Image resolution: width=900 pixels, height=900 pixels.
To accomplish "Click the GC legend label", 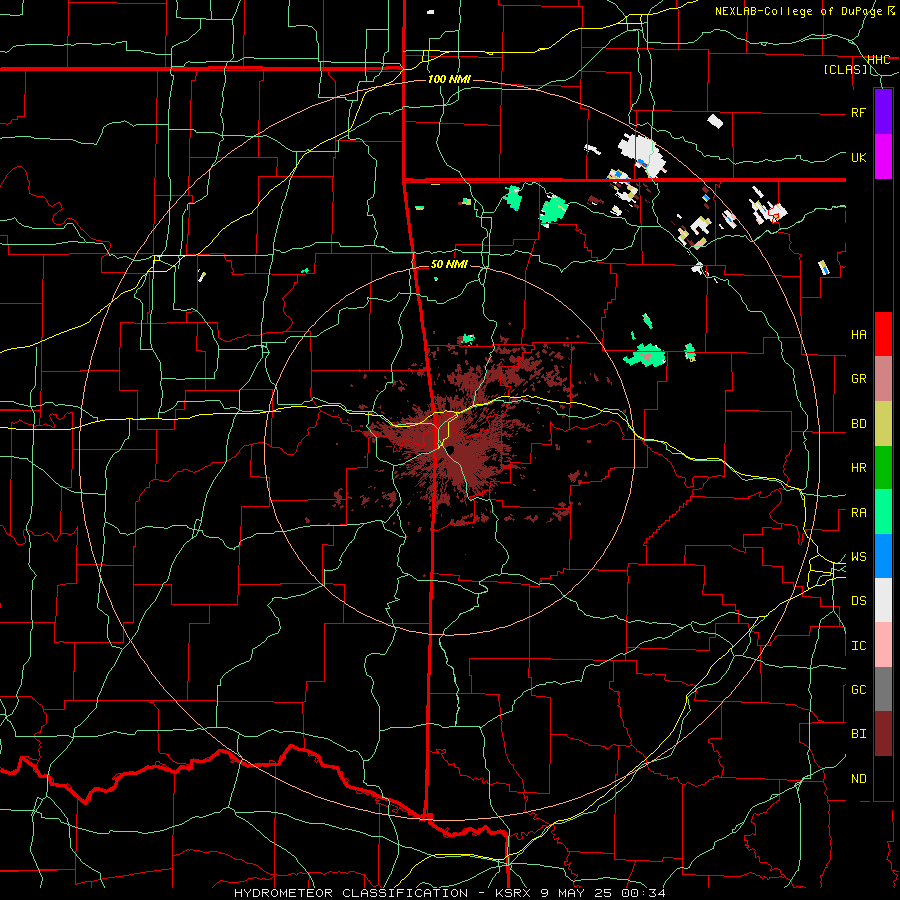I will pyautogui.click(x=859, y=690).
